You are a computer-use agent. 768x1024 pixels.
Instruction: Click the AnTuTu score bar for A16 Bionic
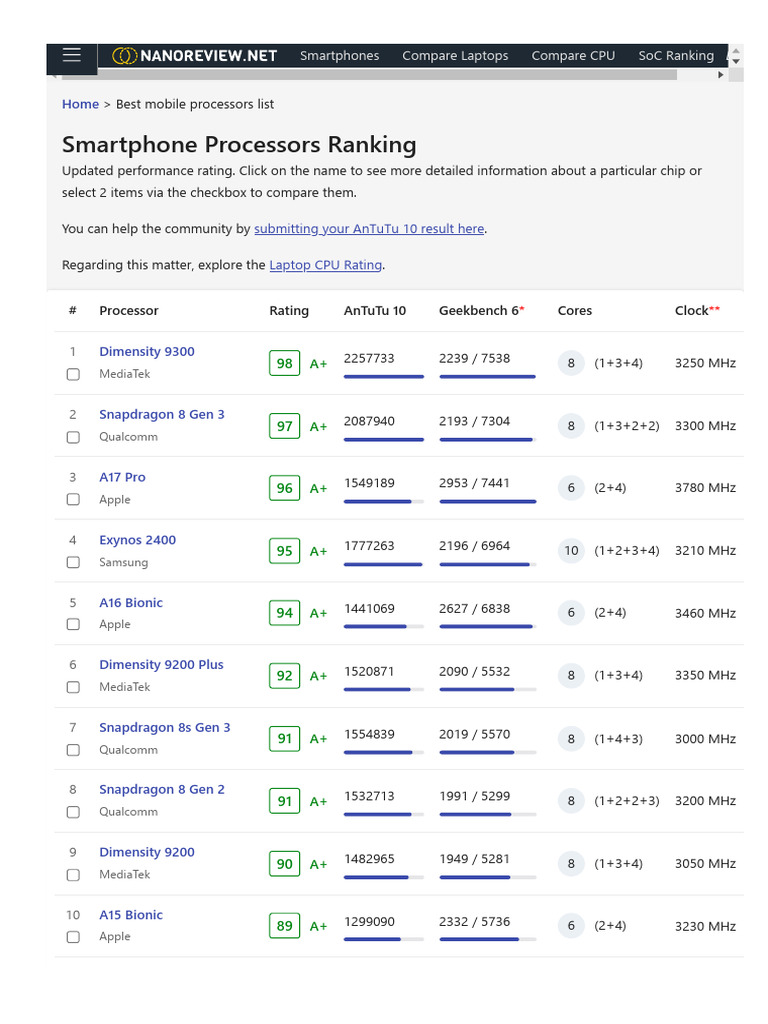click(x=383, y=627)
